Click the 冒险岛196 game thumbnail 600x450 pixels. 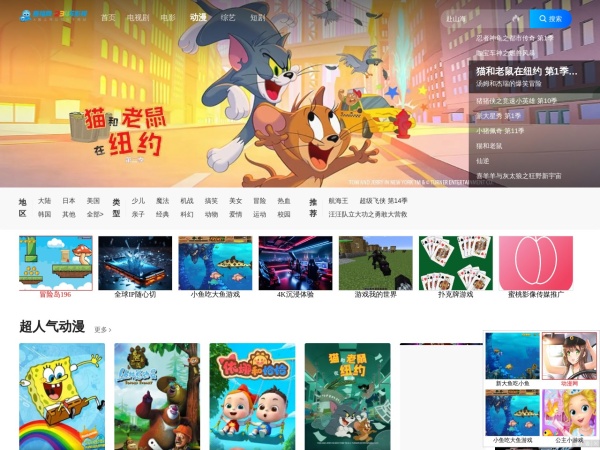coord(55,264)
